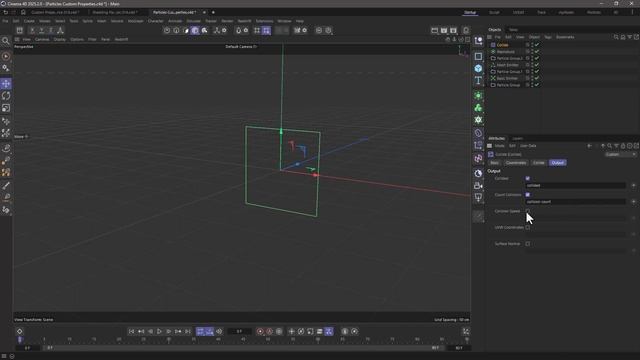This screenshot has height=360, width=640.
Task: Click the back arrow in Attributes panel
Action: tap(589, 146)
